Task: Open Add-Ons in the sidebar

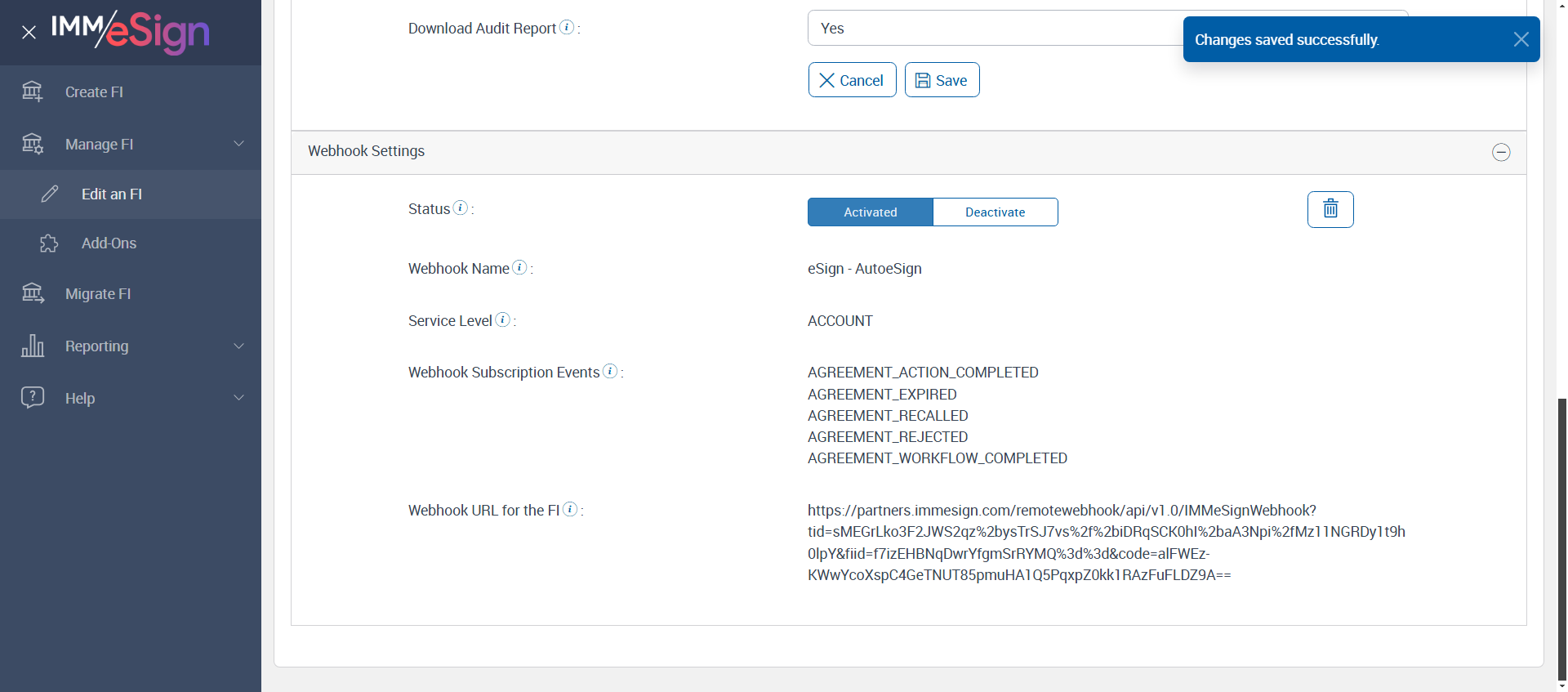Action: coord(131,243)
